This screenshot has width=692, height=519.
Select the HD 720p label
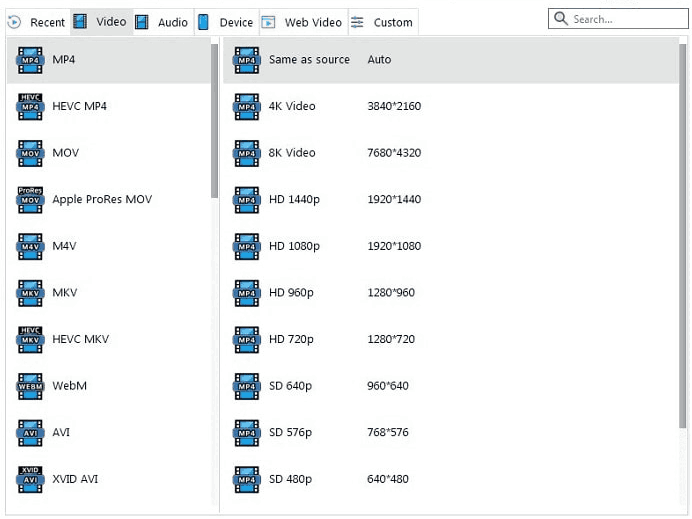point(291,339)
